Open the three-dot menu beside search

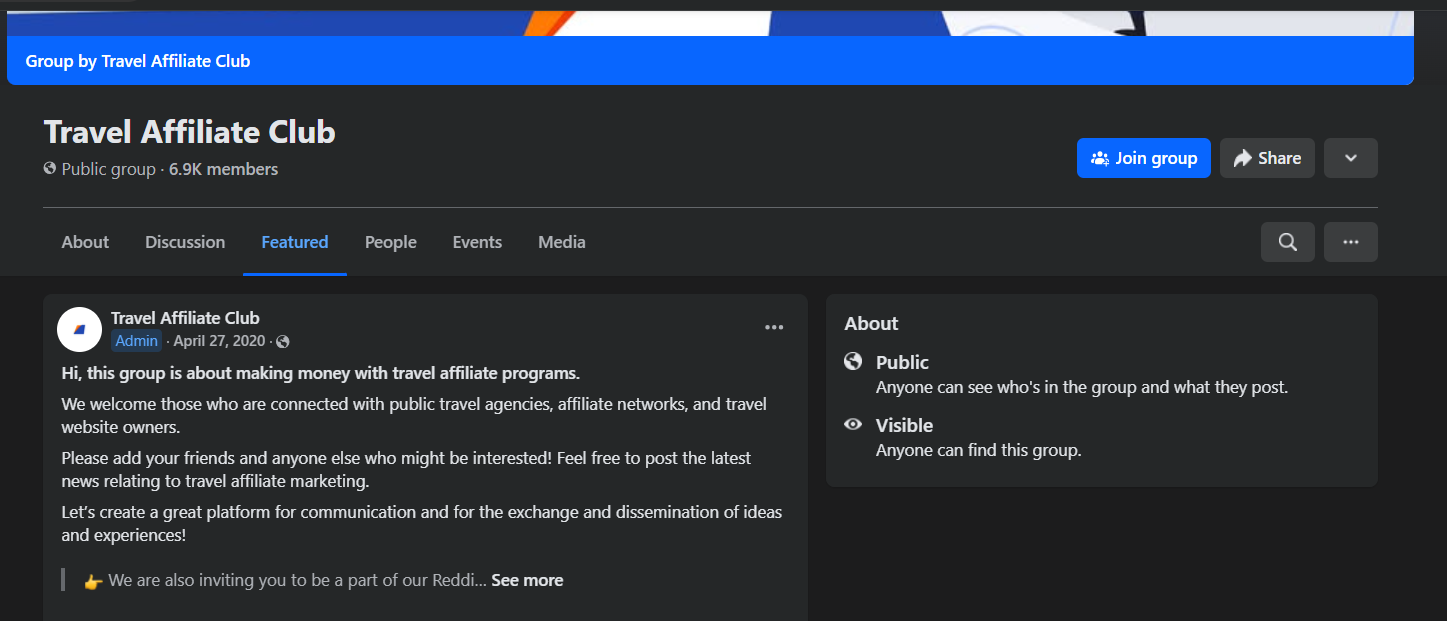(x=1350, y=242)
